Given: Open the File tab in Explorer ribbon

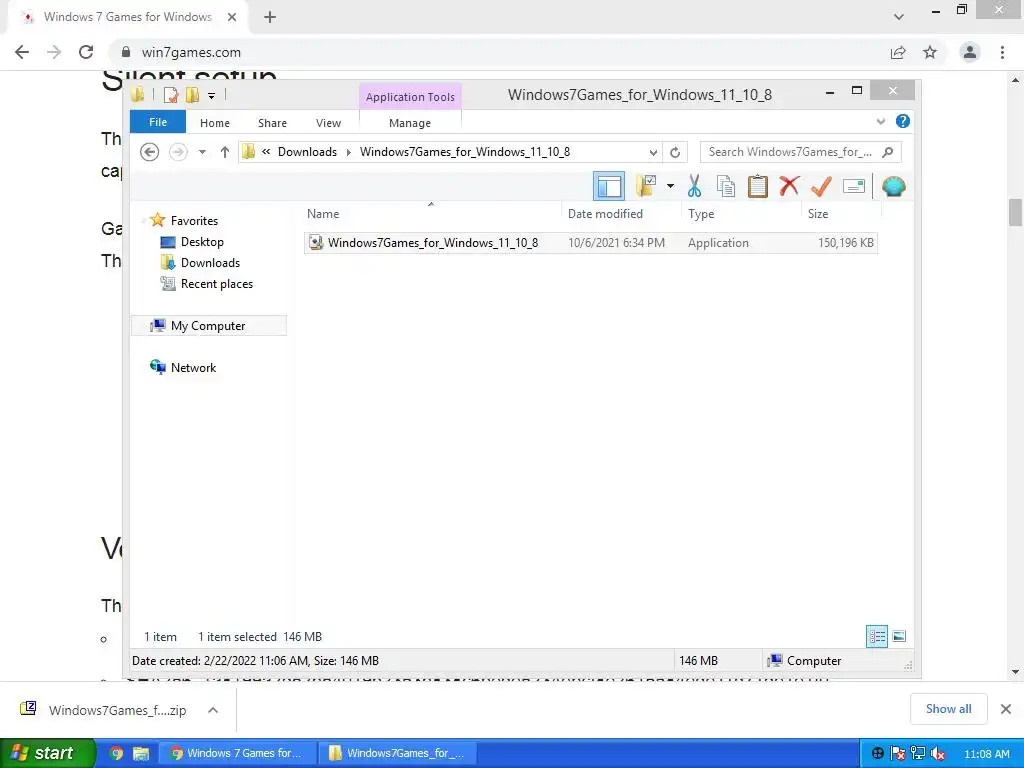Looking at the screenshot, I should coord(158,122).
